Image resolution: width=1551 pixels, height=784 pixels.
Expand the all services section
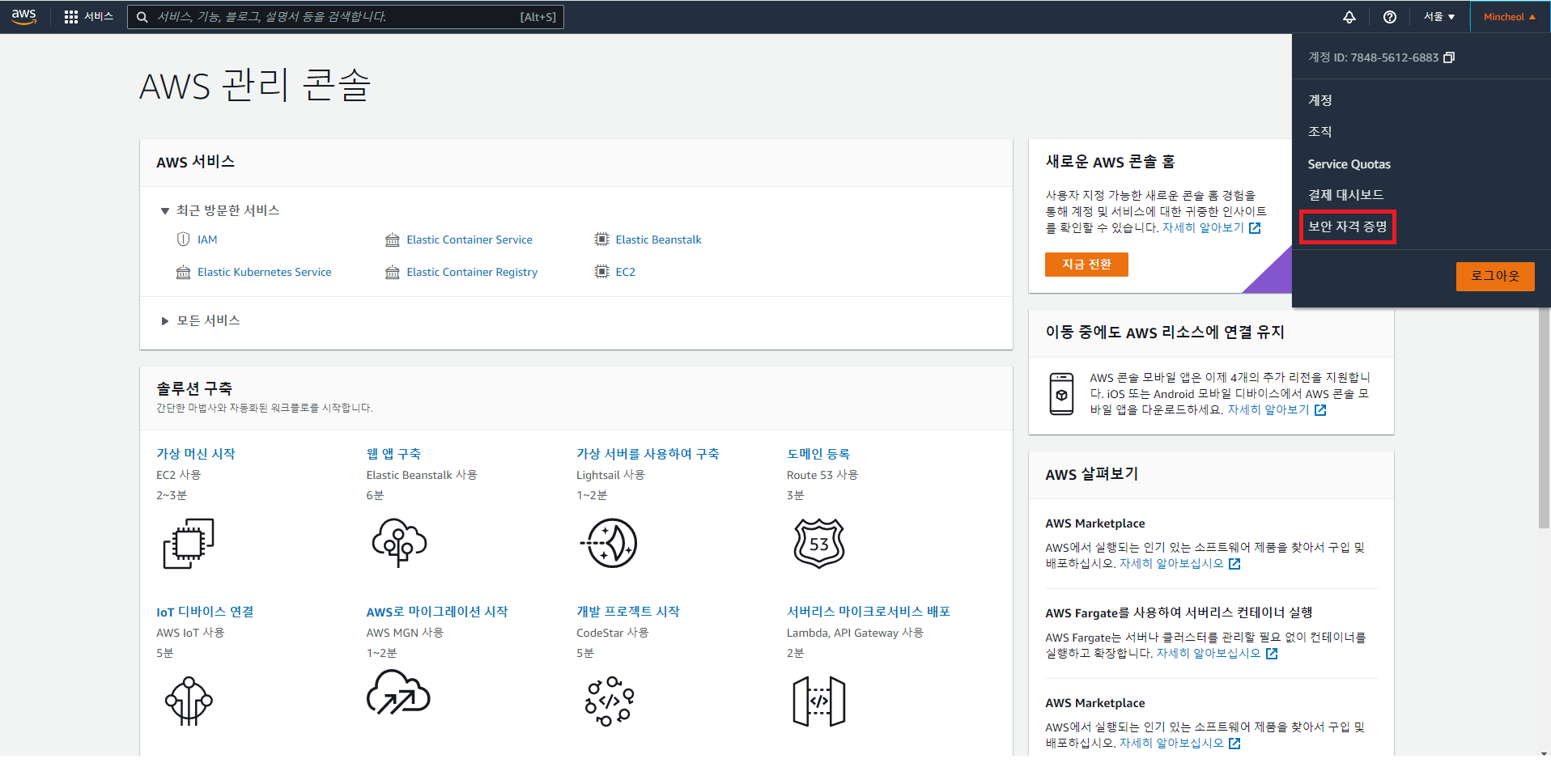click(165, 321)
